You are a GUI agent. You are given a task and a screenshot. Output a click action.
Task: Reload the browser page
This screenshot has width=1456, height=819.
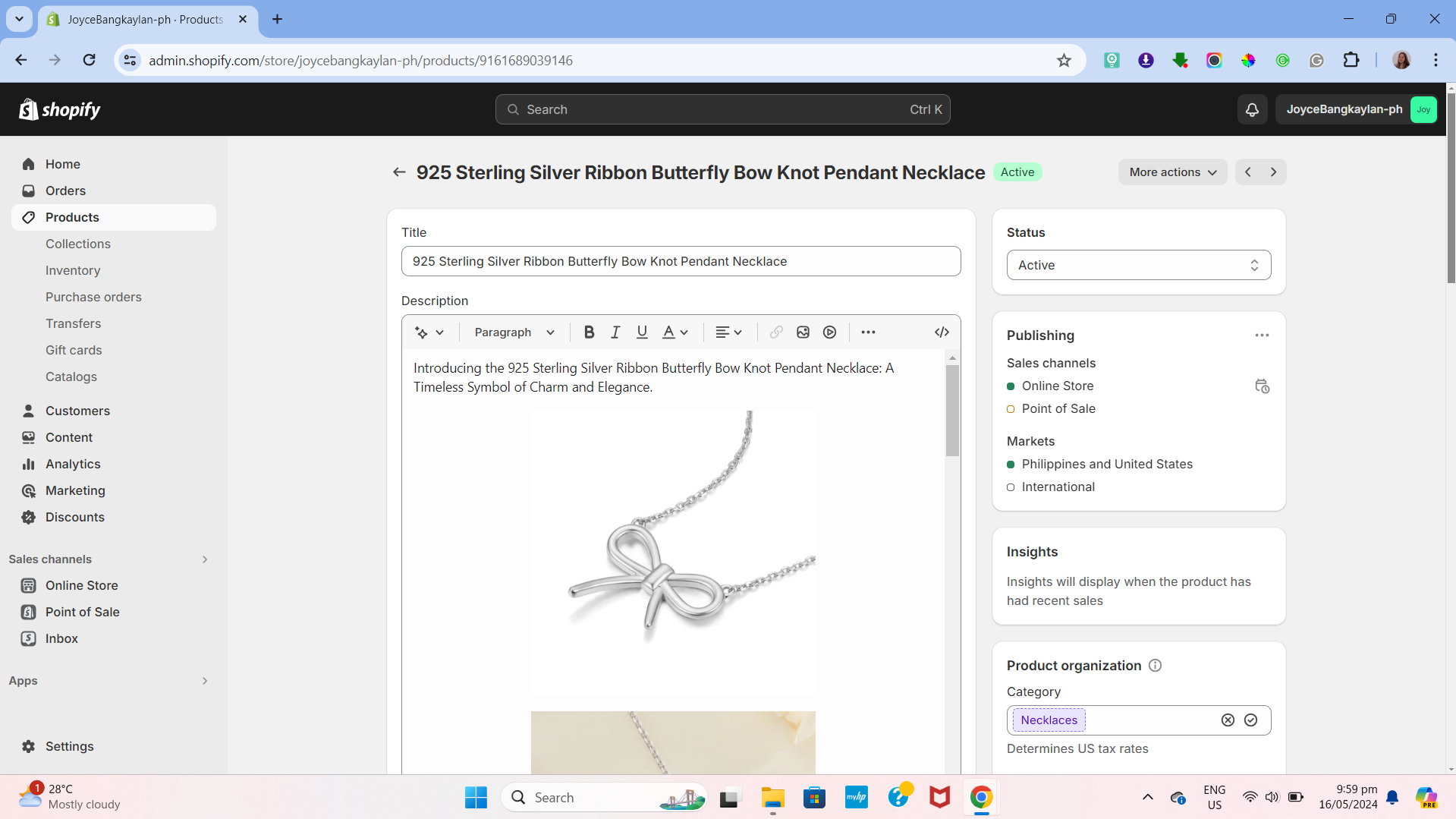click(89, 61)
